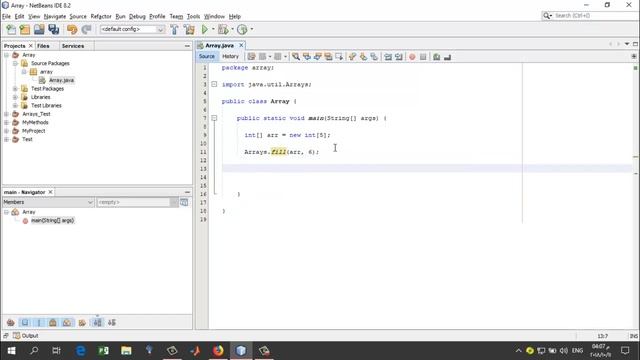The image size is (640, 360).
Task: Open the Window menu
Action: pyautogui.click(x=214, y=16)
